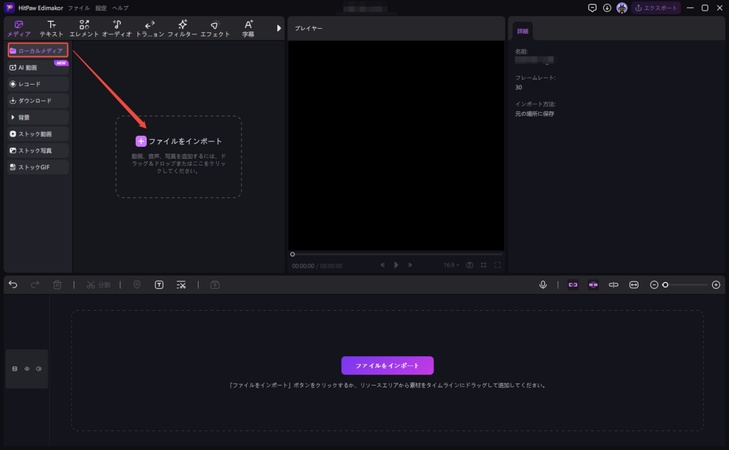Click the フレームレート value 30
Screen dimensions: 729x450
pyautogui.click(x=518, y=87)
